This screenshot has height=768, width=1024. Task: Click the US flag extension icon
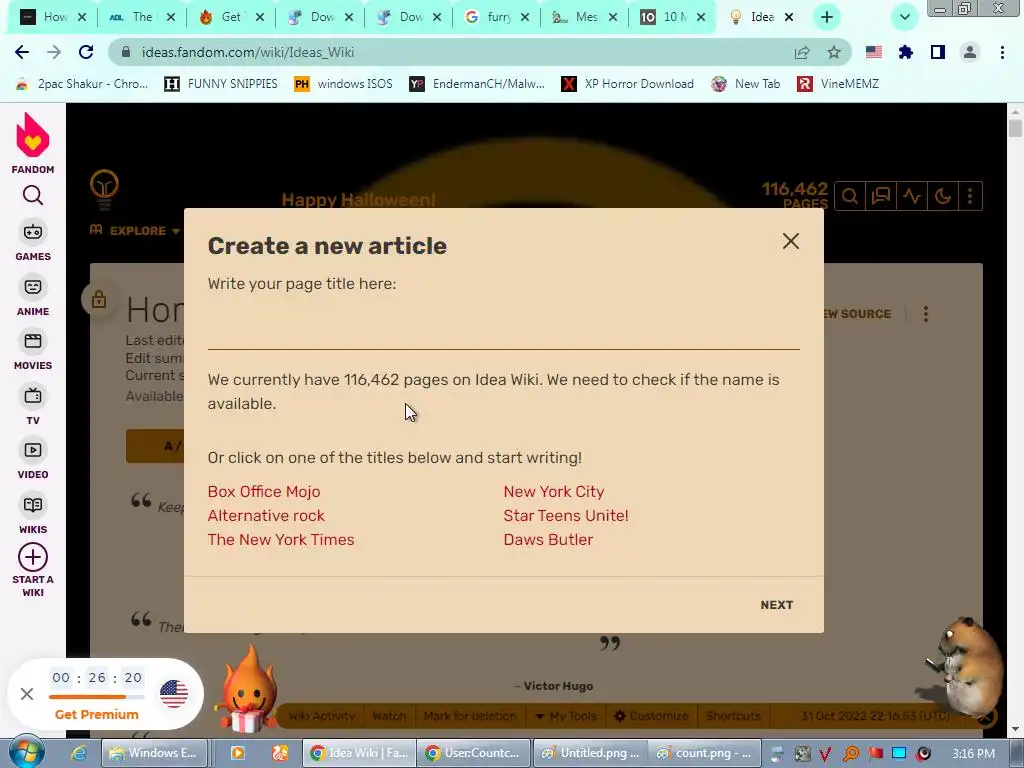[874, 52]
